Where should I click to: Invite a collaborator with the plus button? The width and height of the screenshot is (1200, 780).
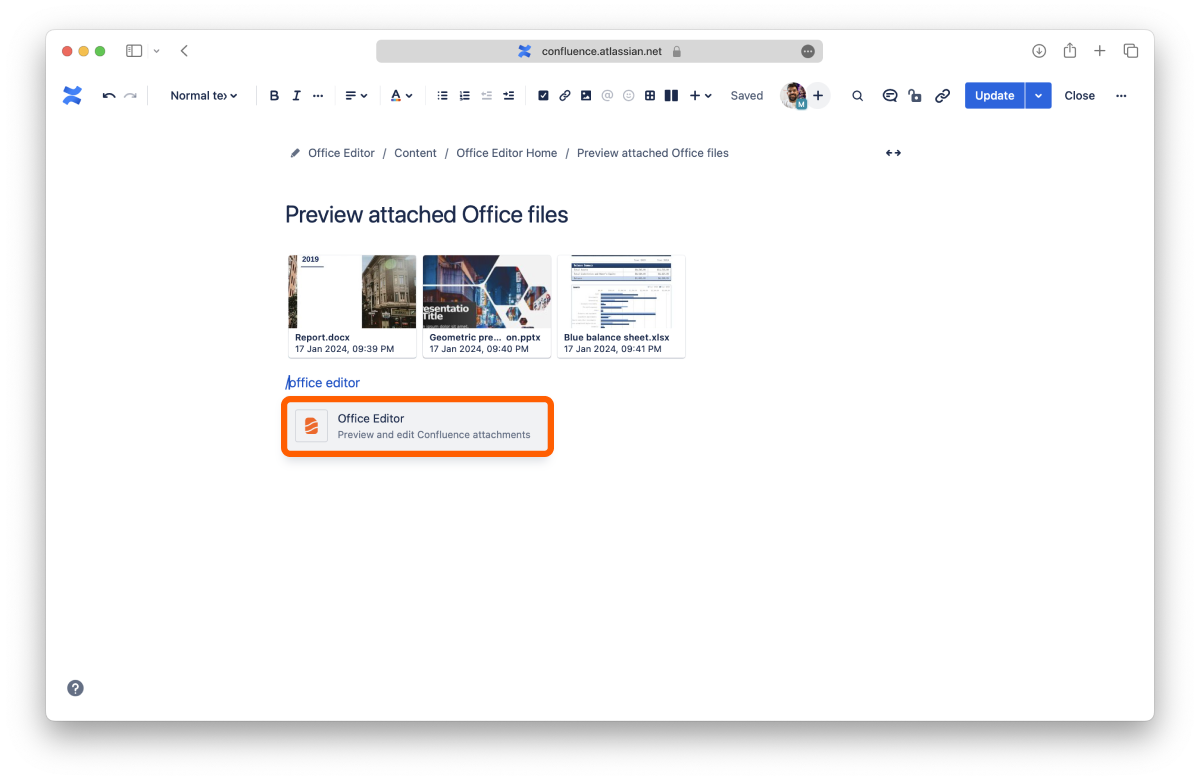tap(818, 96)
